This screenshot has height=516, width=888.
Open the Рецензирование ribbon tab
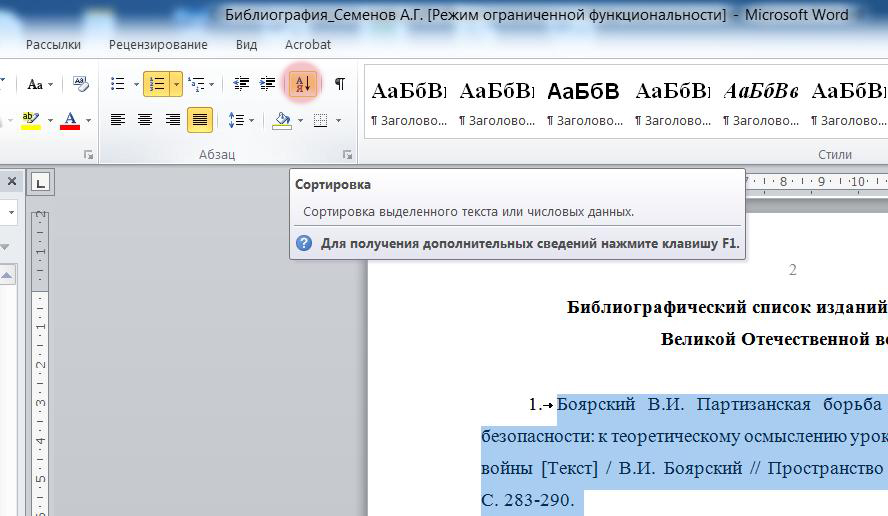point(158,44)
